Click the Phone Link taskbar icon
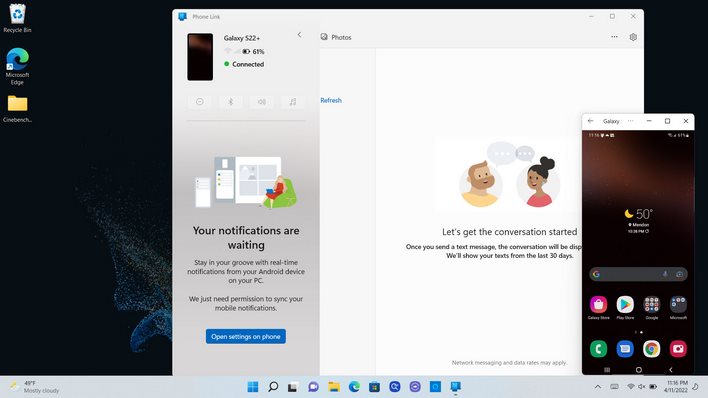 tap(455, 387)
